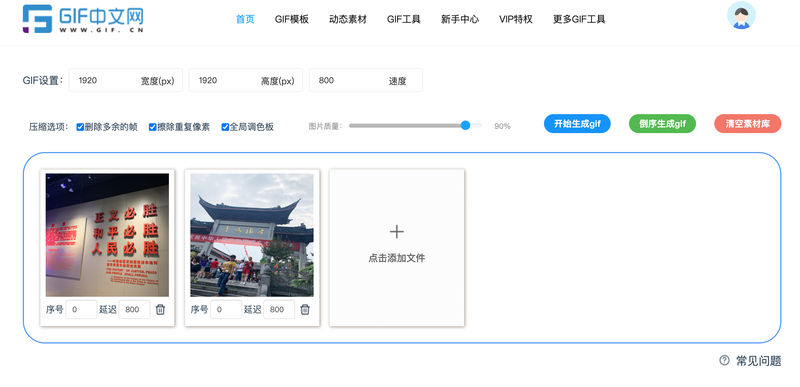Focus the 高度(px) input field
Screen dimensions: 800x387
pos(246,80)
